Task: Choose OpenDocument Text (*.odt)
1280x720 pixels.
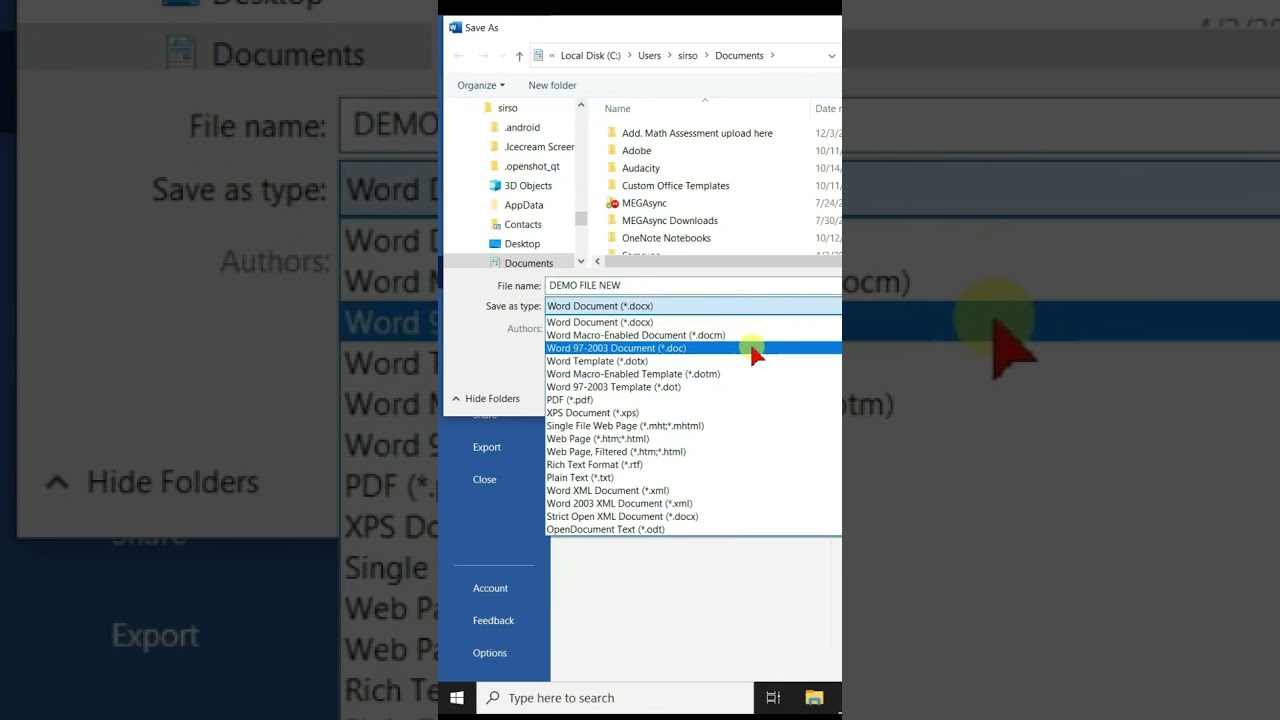Action: click(x=694, y=530)
